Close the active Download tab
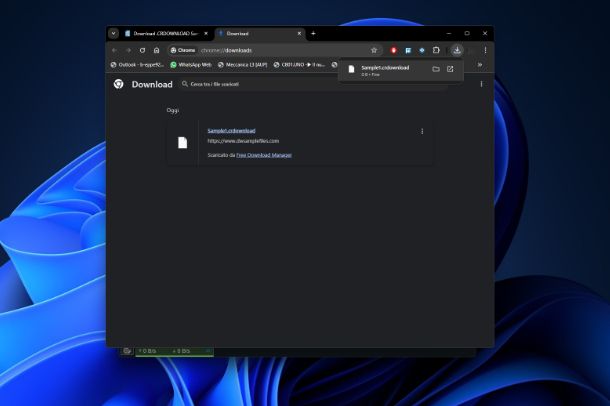 [299, 33]
